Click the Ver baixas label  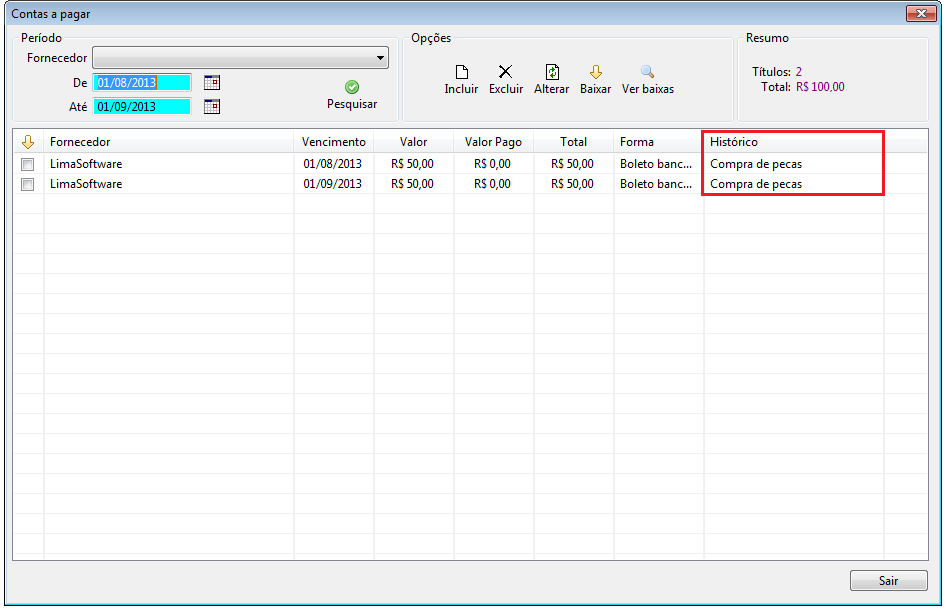click(648, 89)
